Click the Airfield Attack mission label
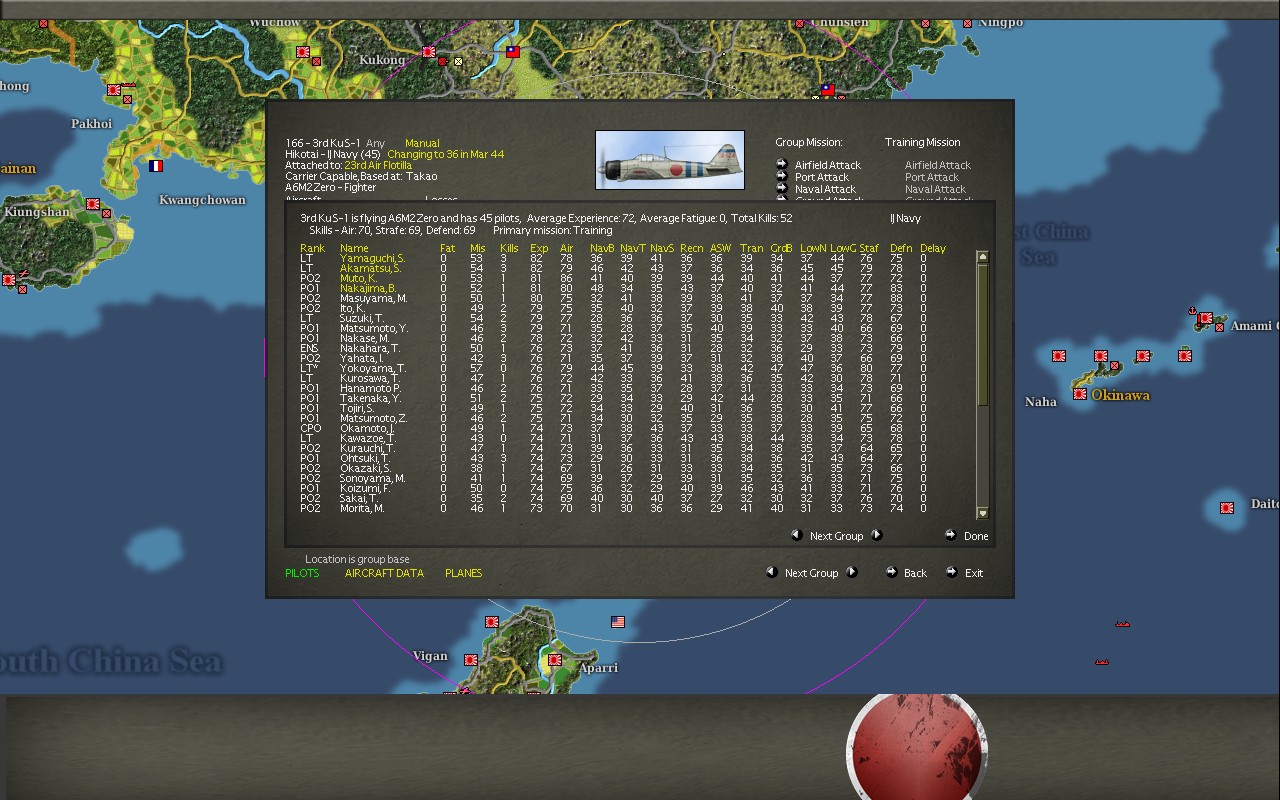1280x800 pixels. [828, 165]
